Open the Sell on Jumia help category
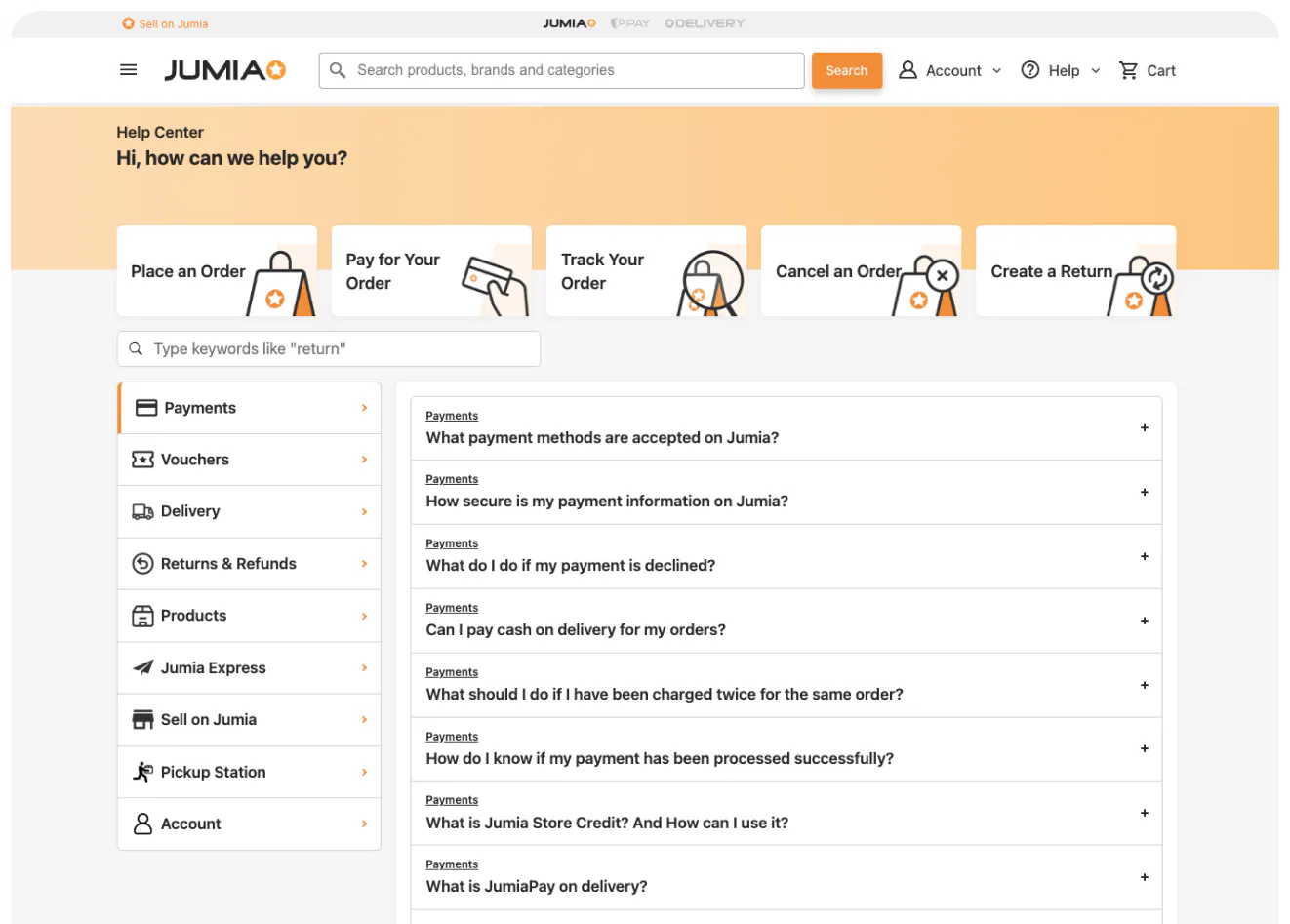Image resolution: width=1290 pixels, height=924 pixels. [x=249, y=720]
